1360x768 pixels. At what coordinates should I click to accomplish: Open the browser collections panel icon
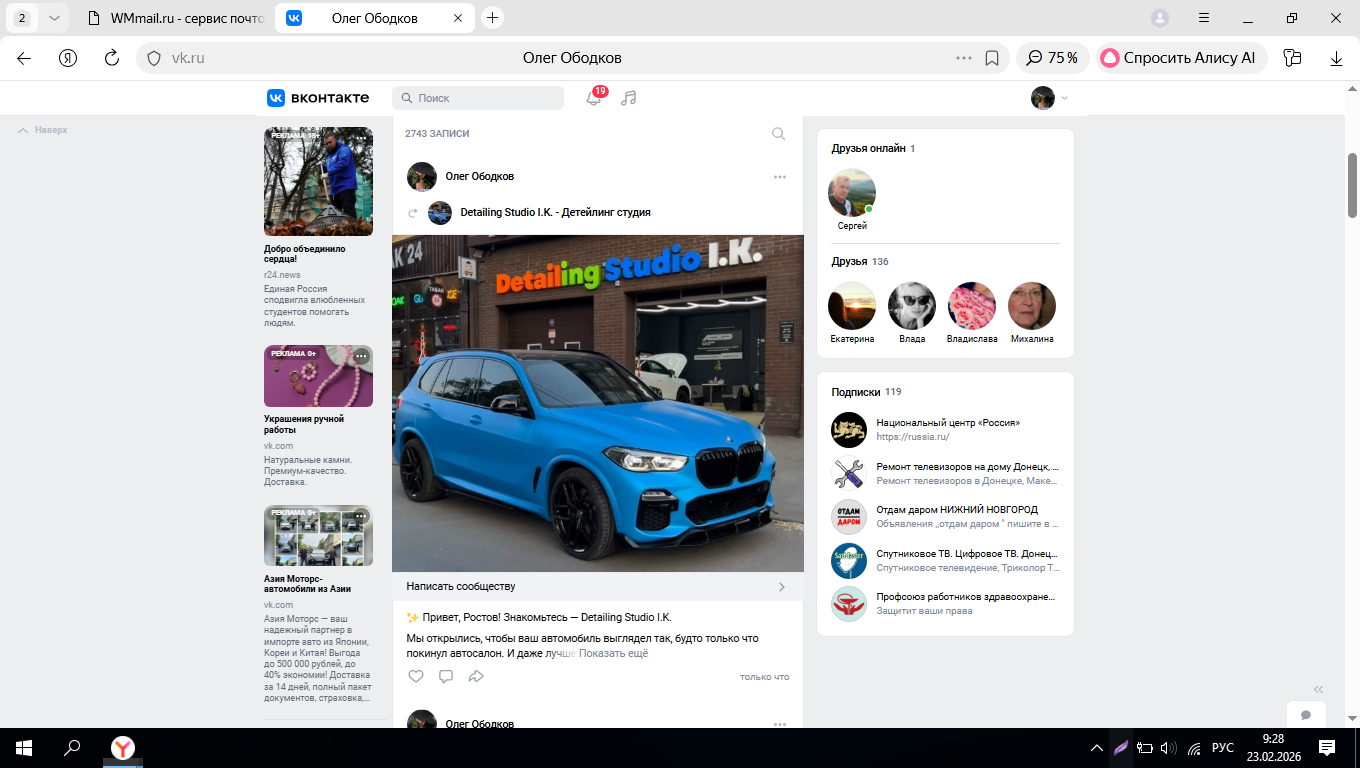[x=1292, y=58]
